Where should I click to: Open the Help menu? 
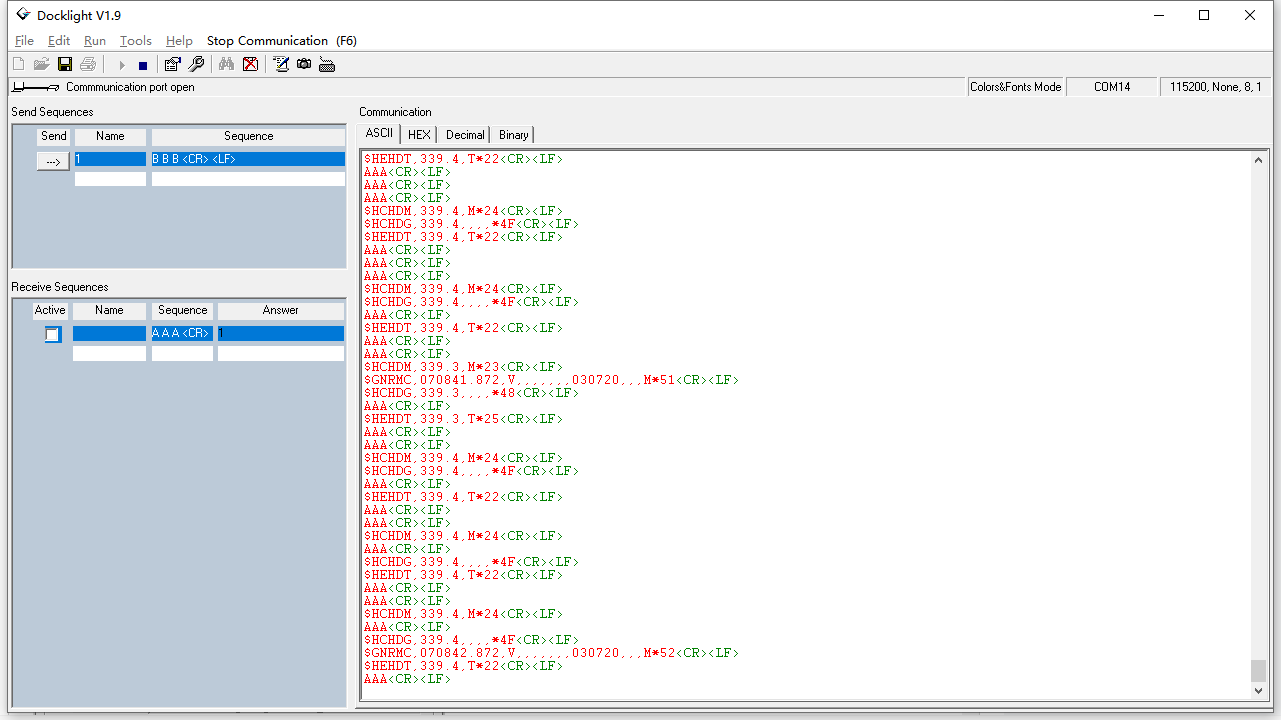pyautogui.click(x=179, y=41)
